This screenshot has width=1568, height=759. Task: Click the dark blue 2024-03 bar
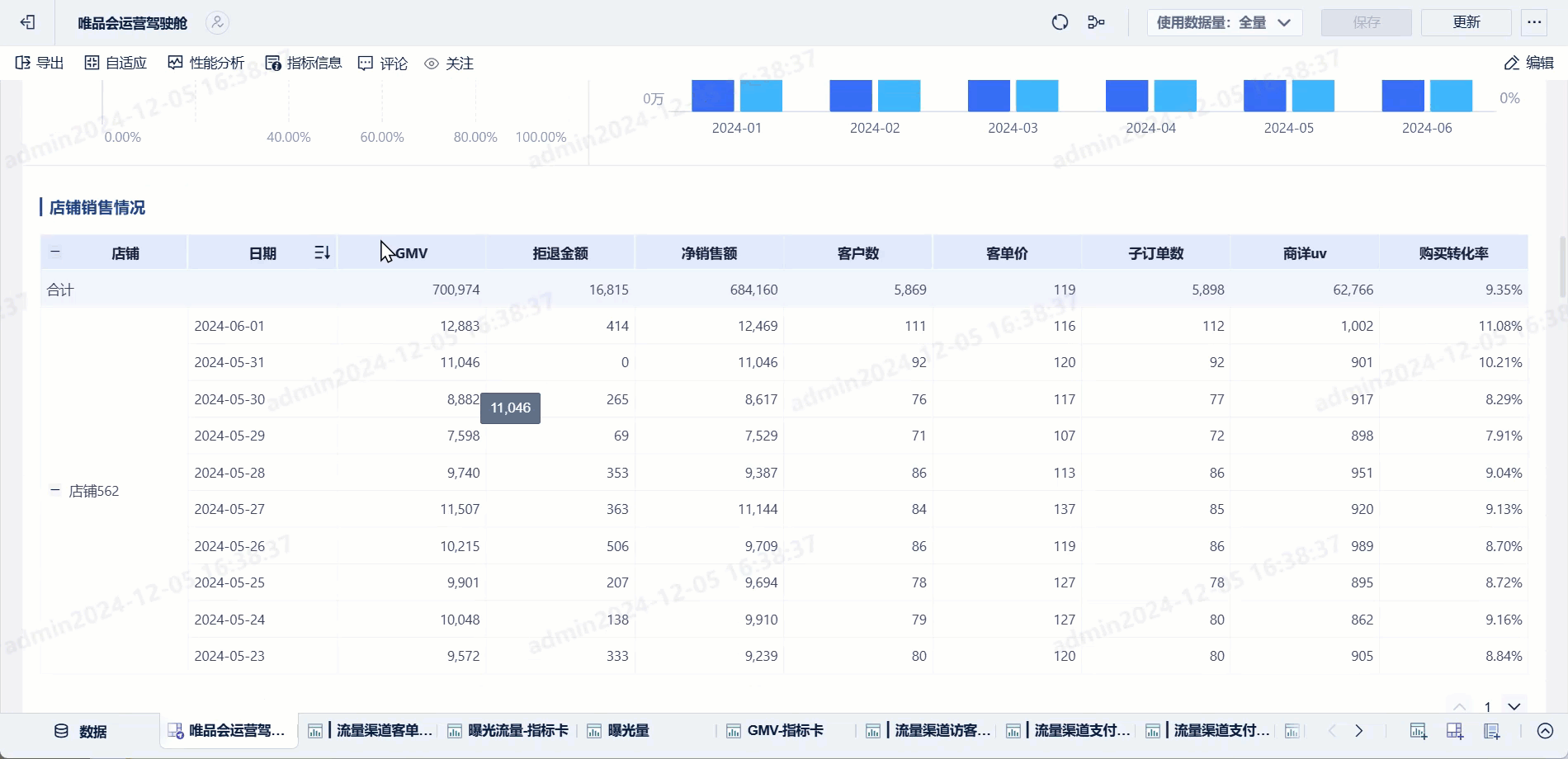[988, 96]
